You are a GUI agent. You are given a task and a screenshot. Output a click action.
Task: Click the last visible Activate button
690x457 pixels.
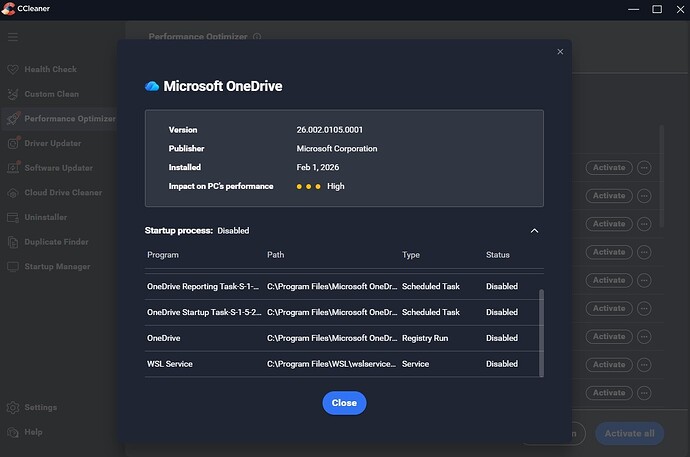click(609, 393)
